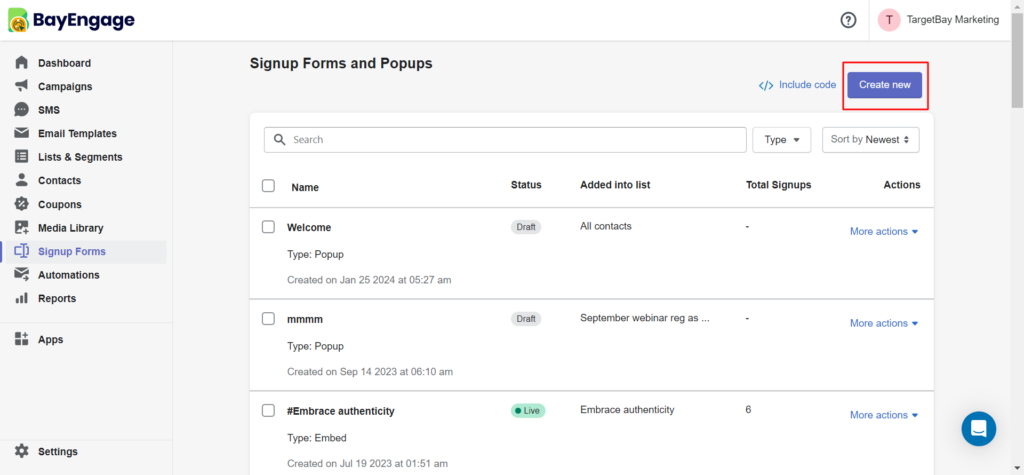
Task: Click 'September webinar reg as ...' text
Action: coord(645,318)
